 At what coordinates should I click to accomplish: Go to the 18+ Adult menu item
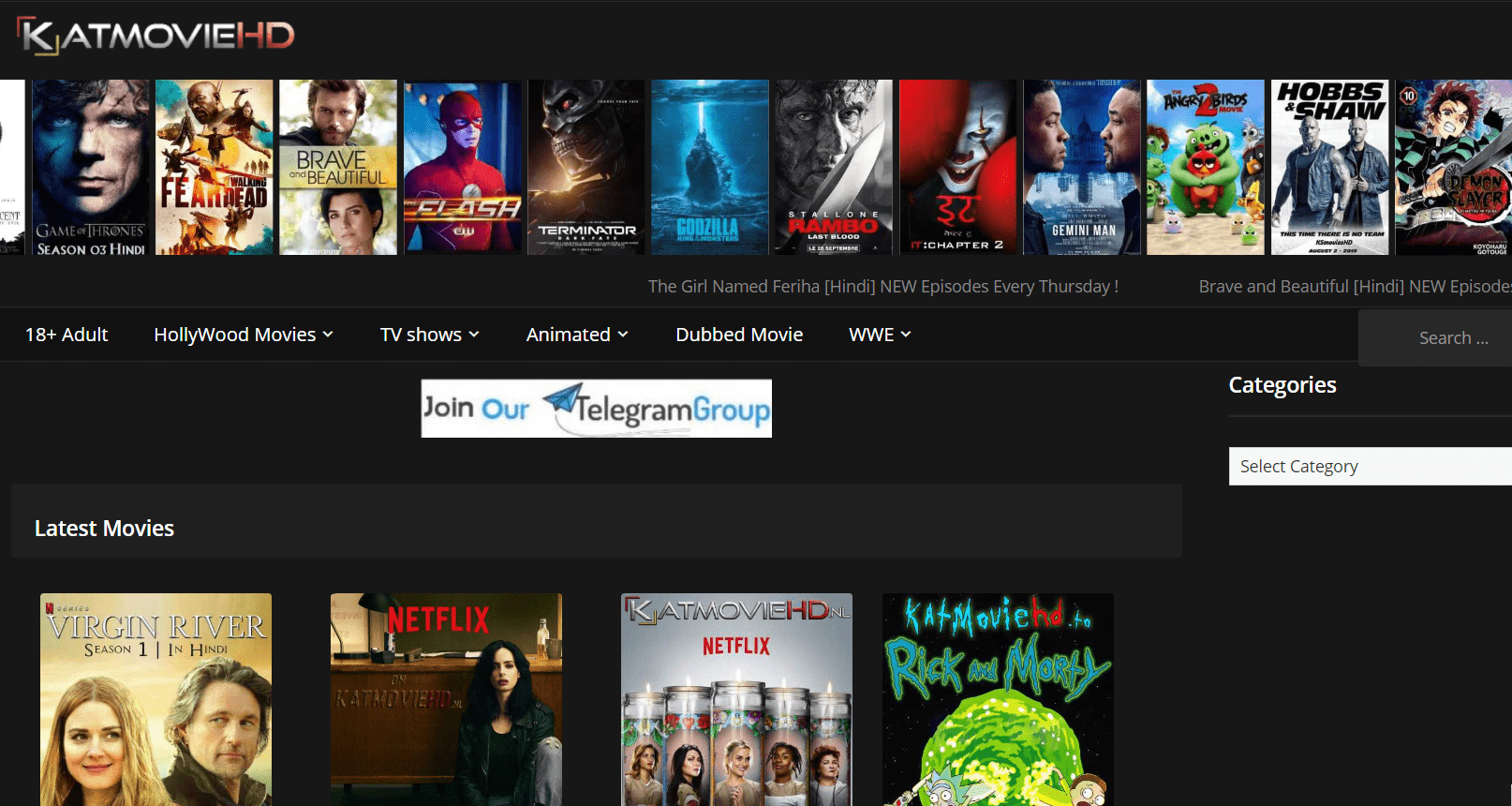[67, 335]
